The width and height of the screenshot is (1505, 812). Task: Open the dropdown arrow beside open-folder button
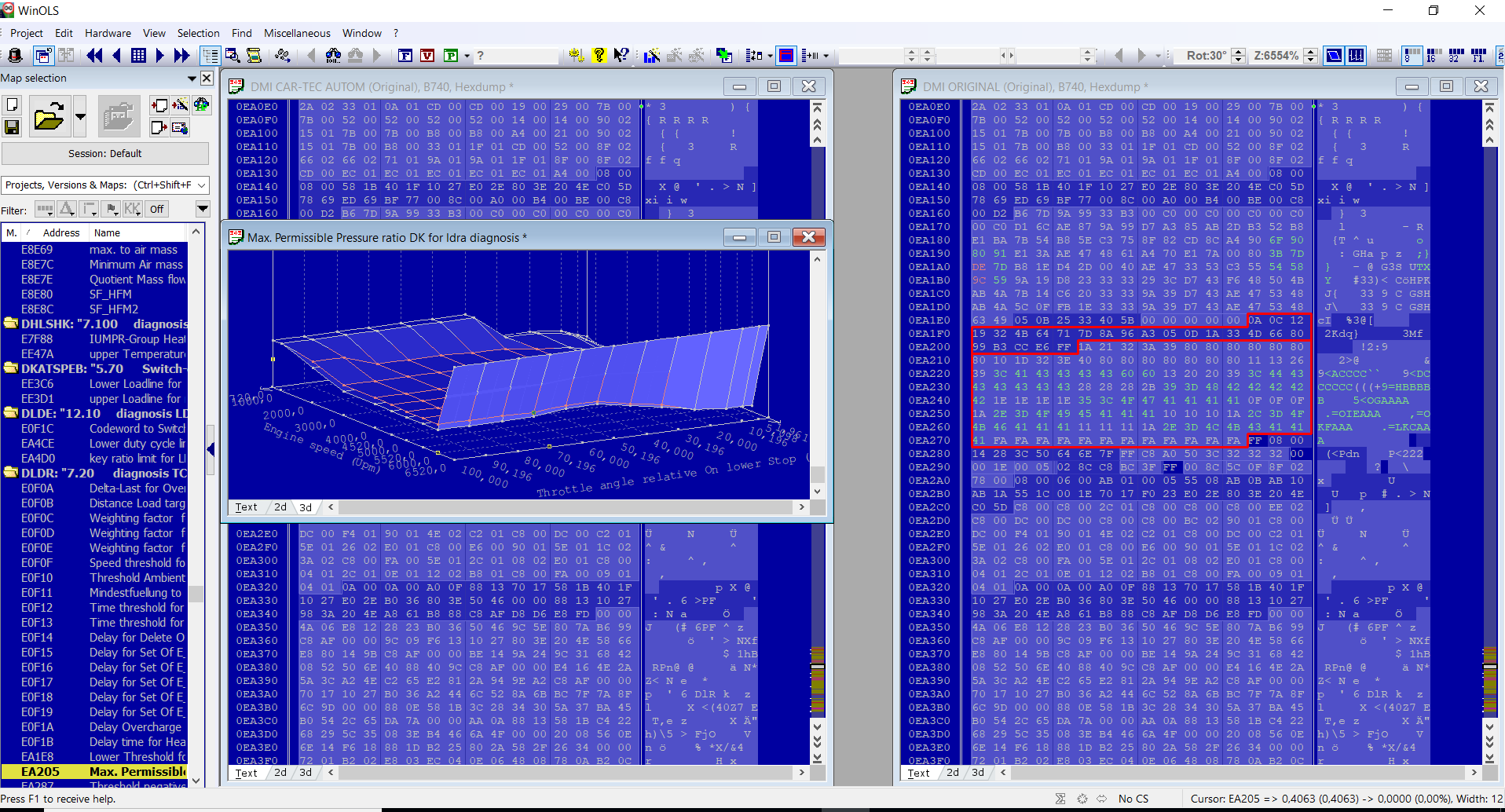[80, 117]
